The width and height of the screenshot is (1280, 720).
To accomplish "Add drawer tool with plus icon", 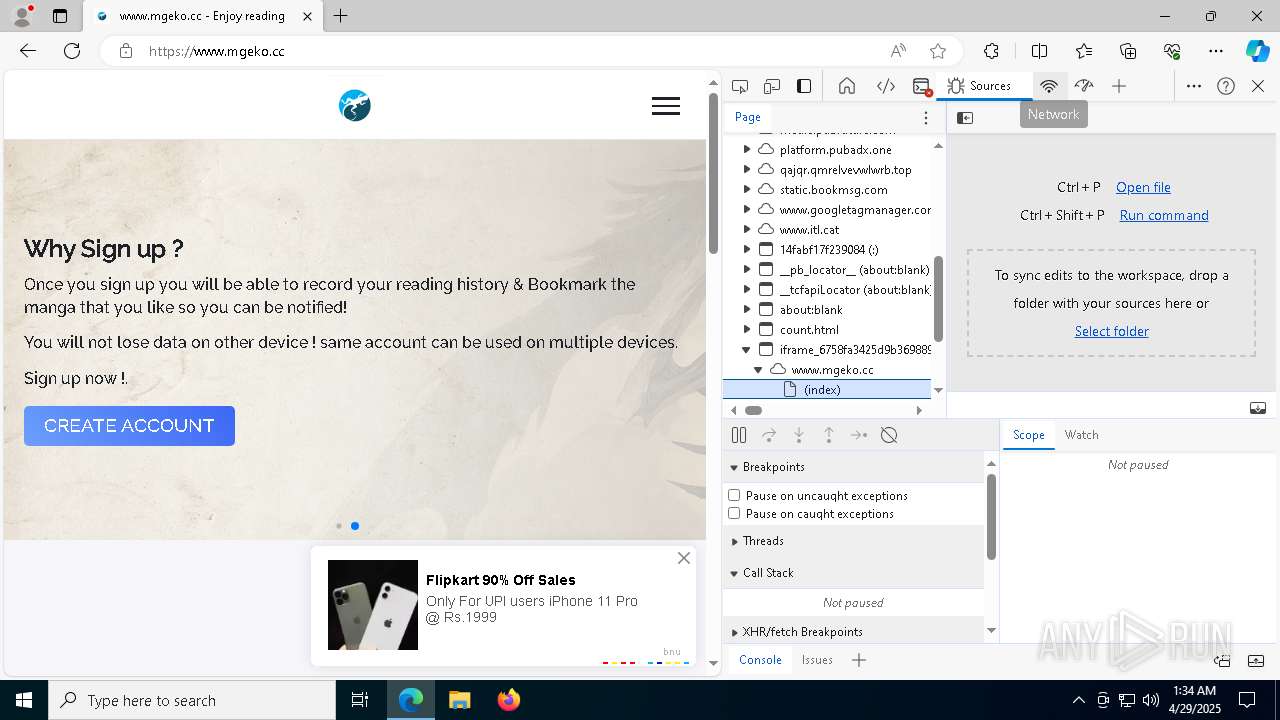I will point(859,660).
